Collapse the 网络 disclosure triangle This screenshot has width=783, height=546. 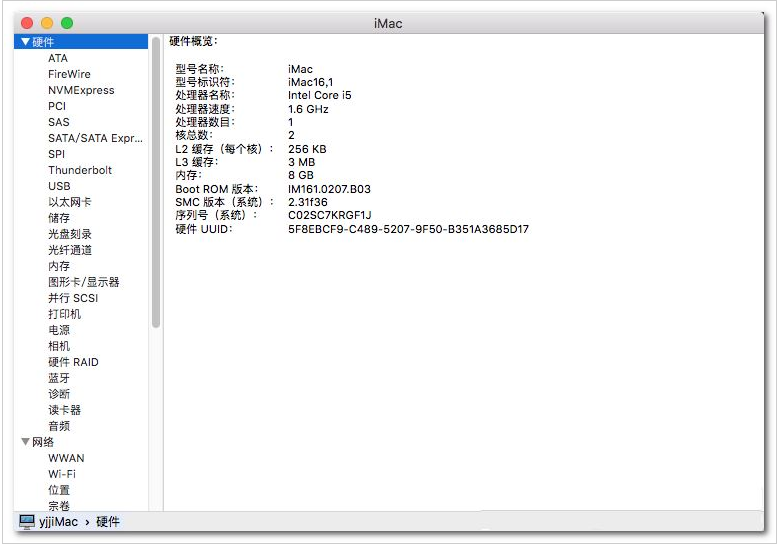point(25,442)
